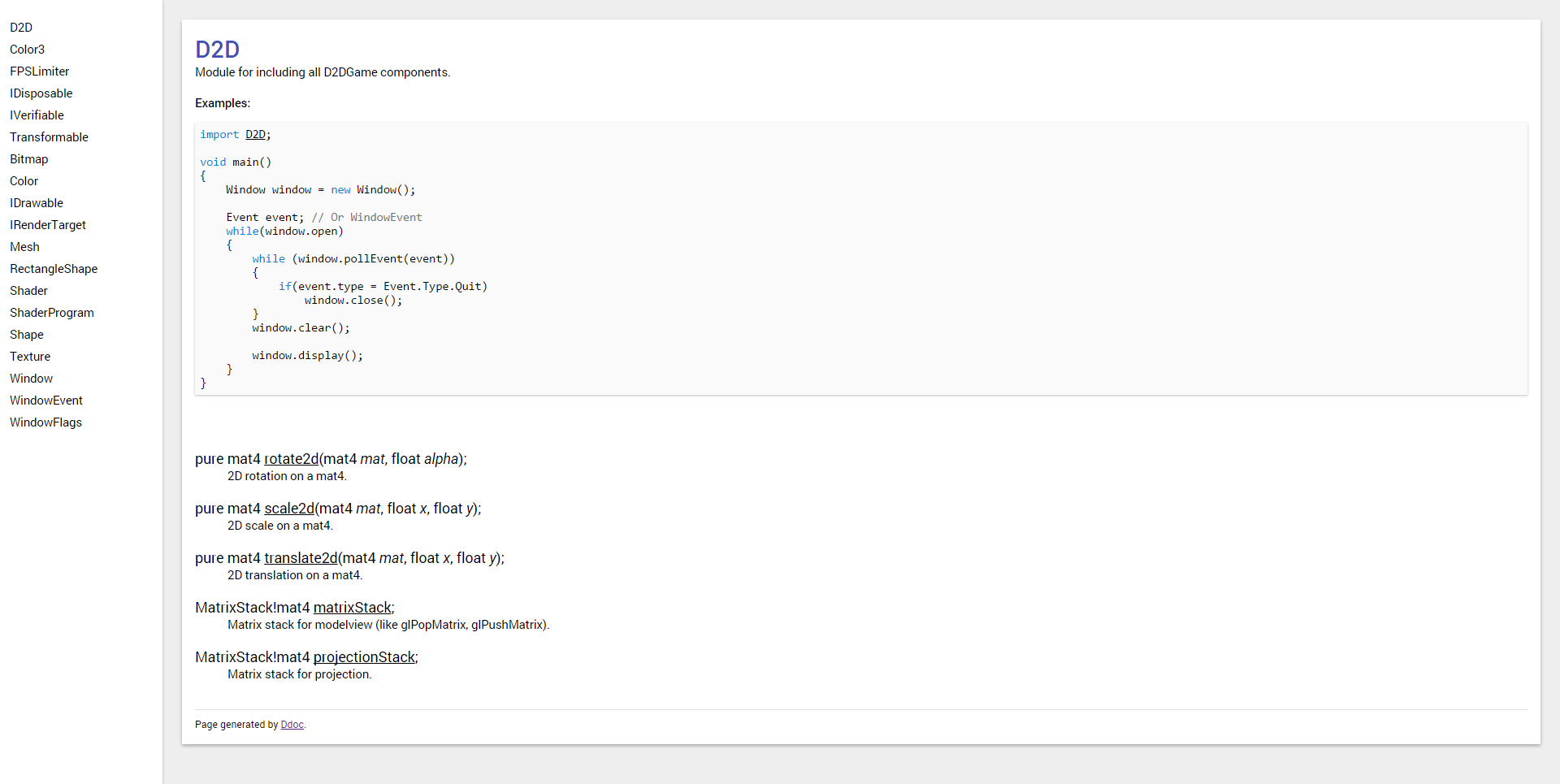Open the Color3 page in the sidebar
The height and width of the screenshot is (784, 1560).
27,50
